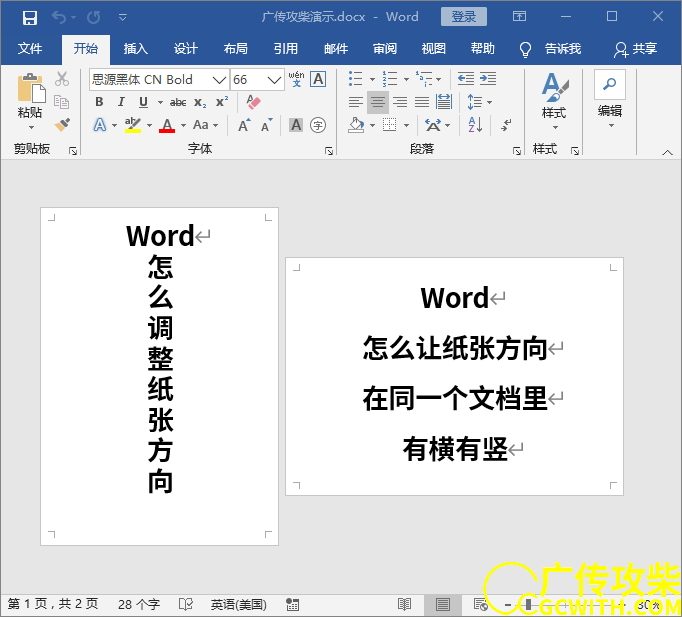Toggle show paragraph marks
682x617 pixels.
pyautogui.click(x=506, y=125)
